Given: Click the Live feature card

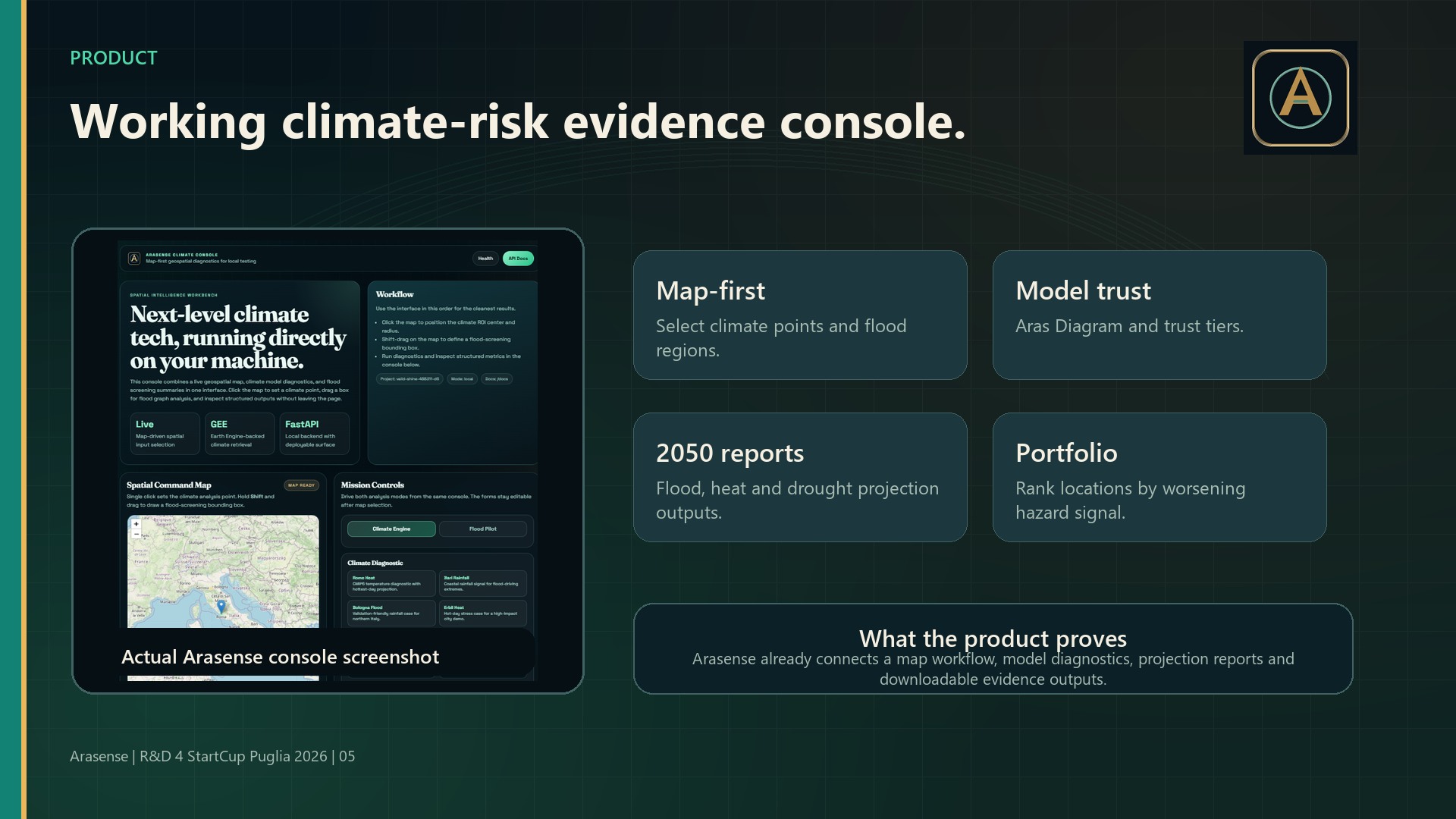Looking at the screenshot, I should (x=165, y=434).
